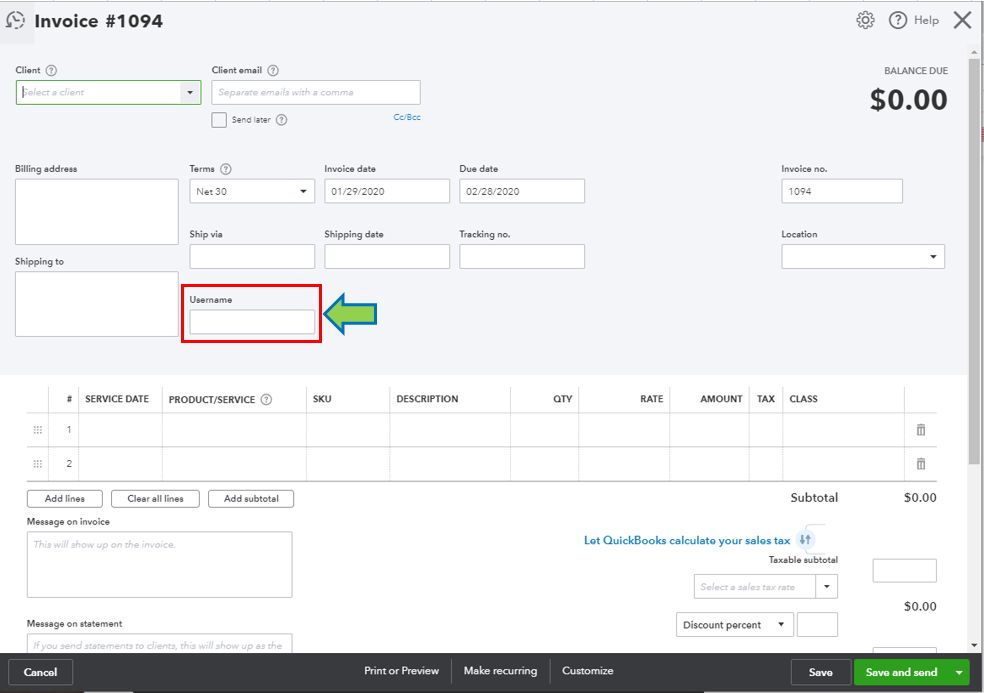Click the Client help tooltip icon

click(x=51, y=70)
